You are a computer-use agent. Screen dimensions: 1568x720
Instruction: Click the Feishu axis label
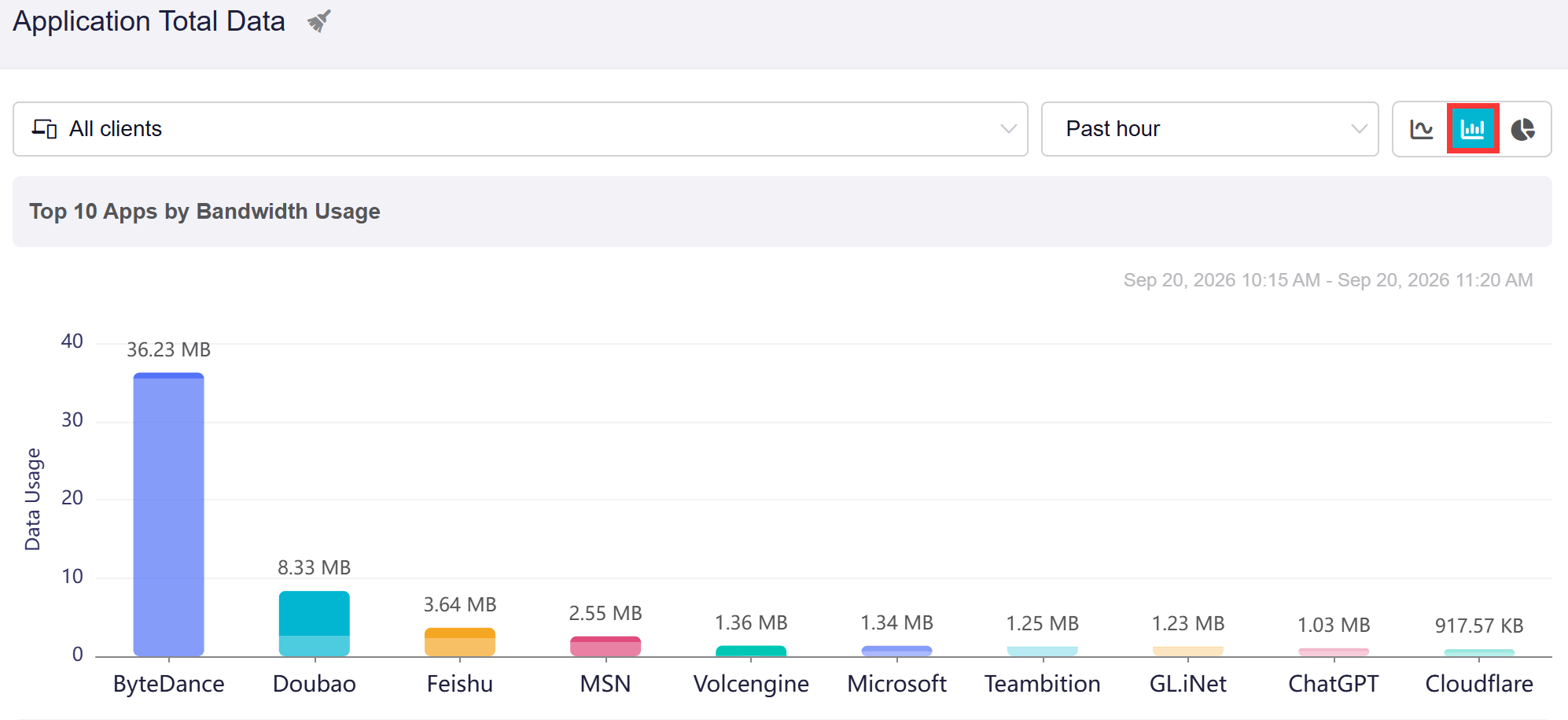click(460, 684)
